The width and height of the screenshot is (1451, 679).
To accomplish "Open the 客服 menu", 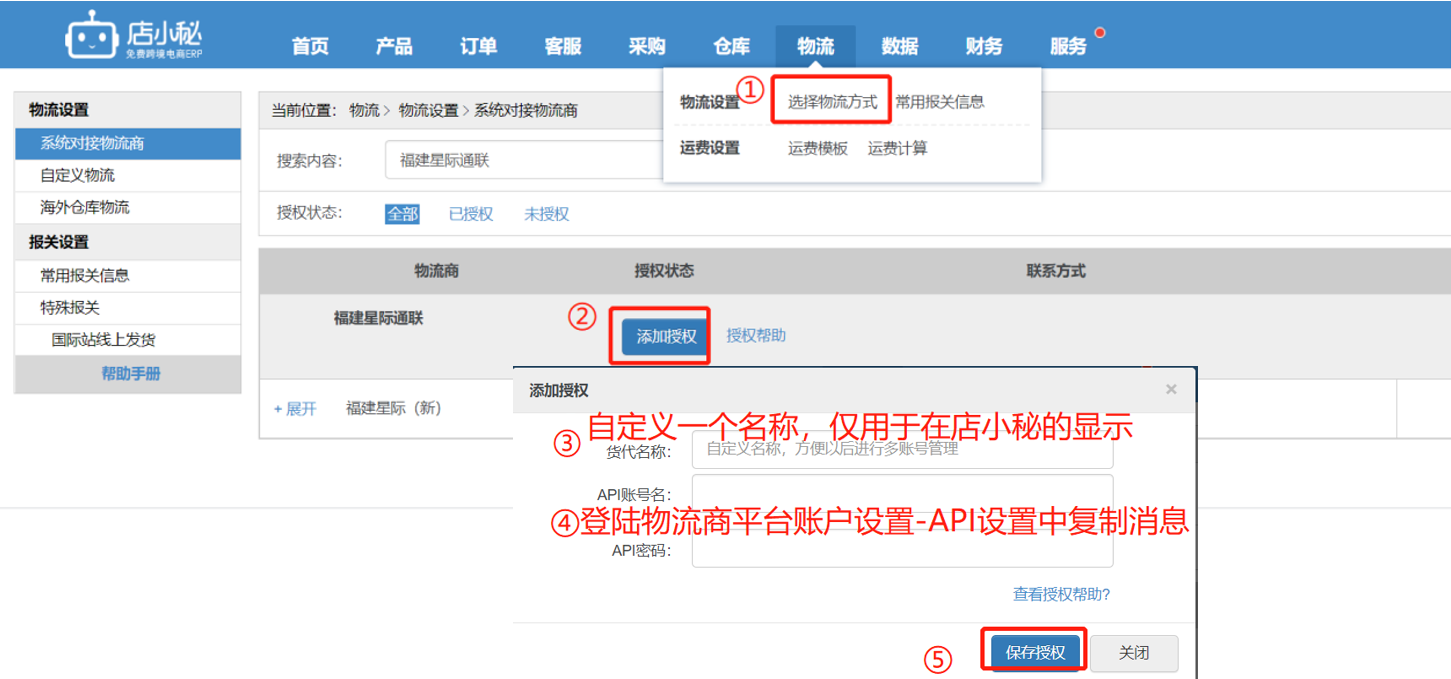I will 563,46.
